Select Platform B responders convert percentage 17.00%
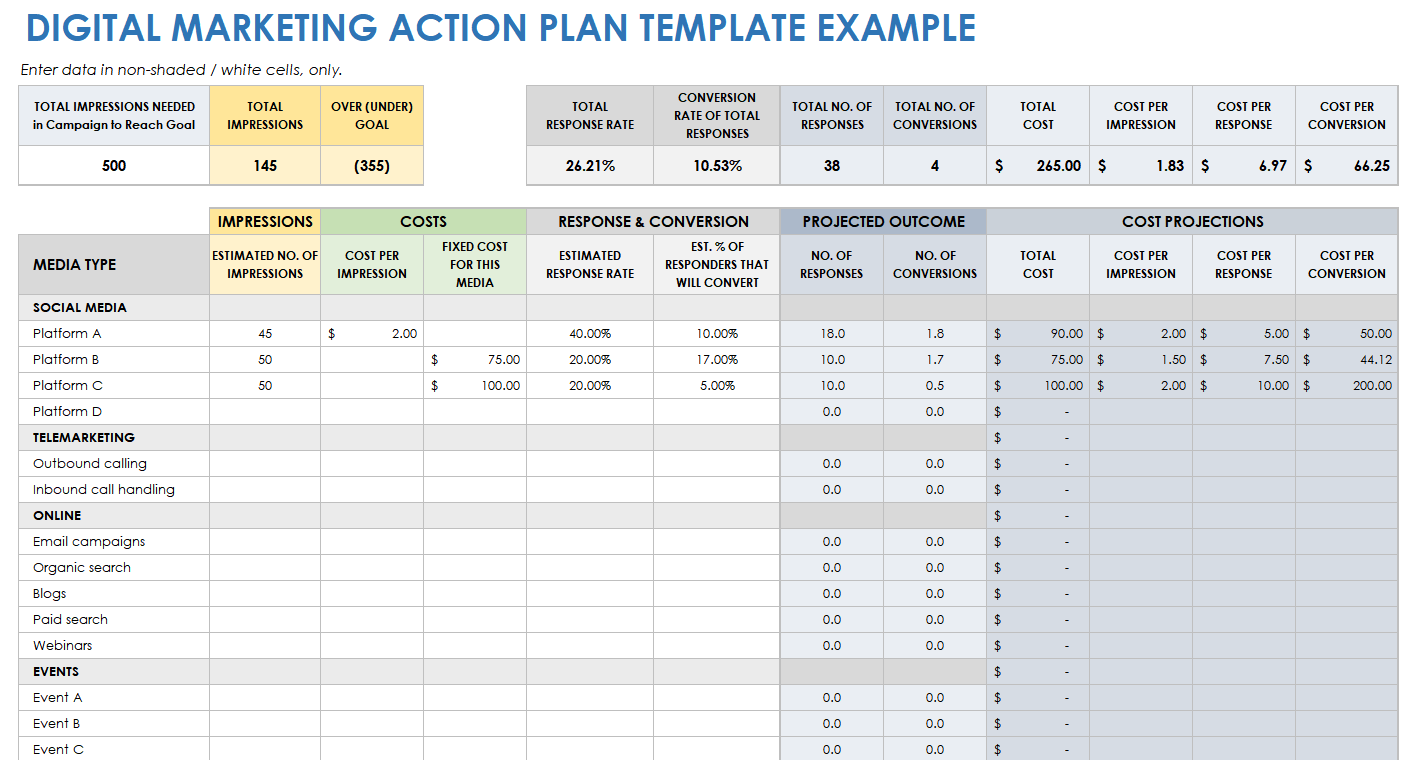The height and width of the screenshot is (760, 1413). pyautogui.click(x=717, y=360)
